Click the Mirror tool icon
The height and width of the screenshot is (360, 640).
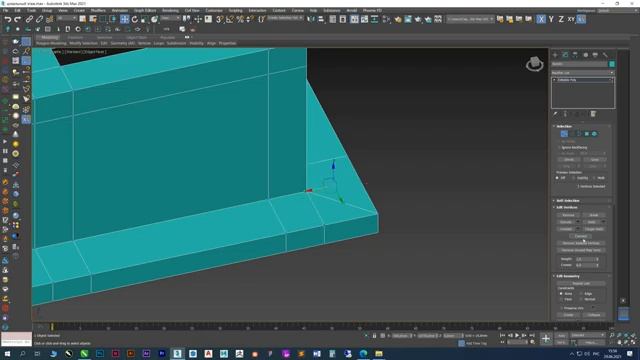[311, 19]
